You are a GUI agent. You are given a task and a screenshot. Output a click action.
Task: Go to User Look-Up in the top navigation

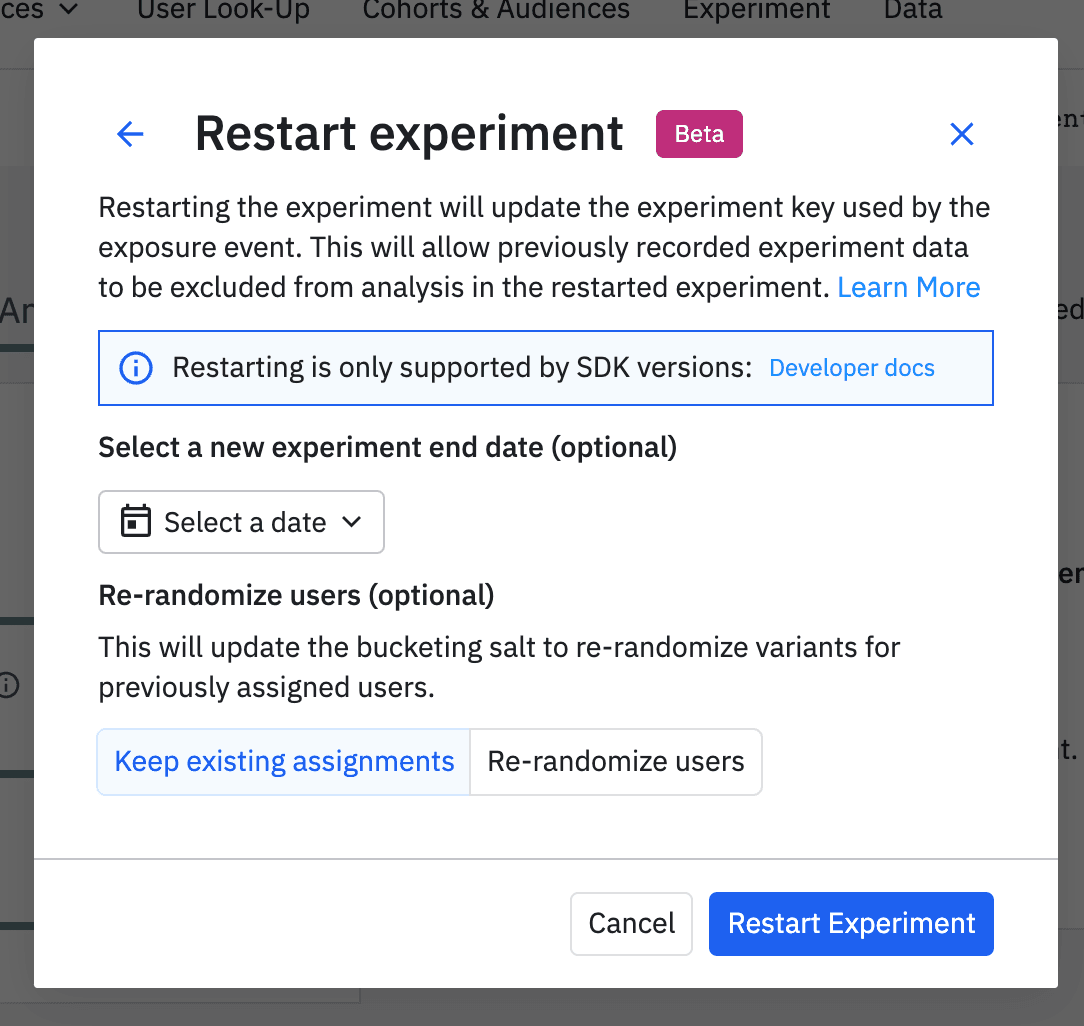coord(222,11)
